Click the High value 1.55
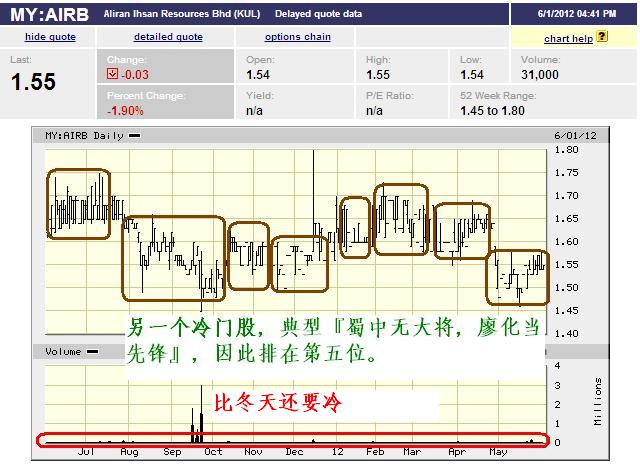Screen dimensions: 640x464 tap(378, 75)
